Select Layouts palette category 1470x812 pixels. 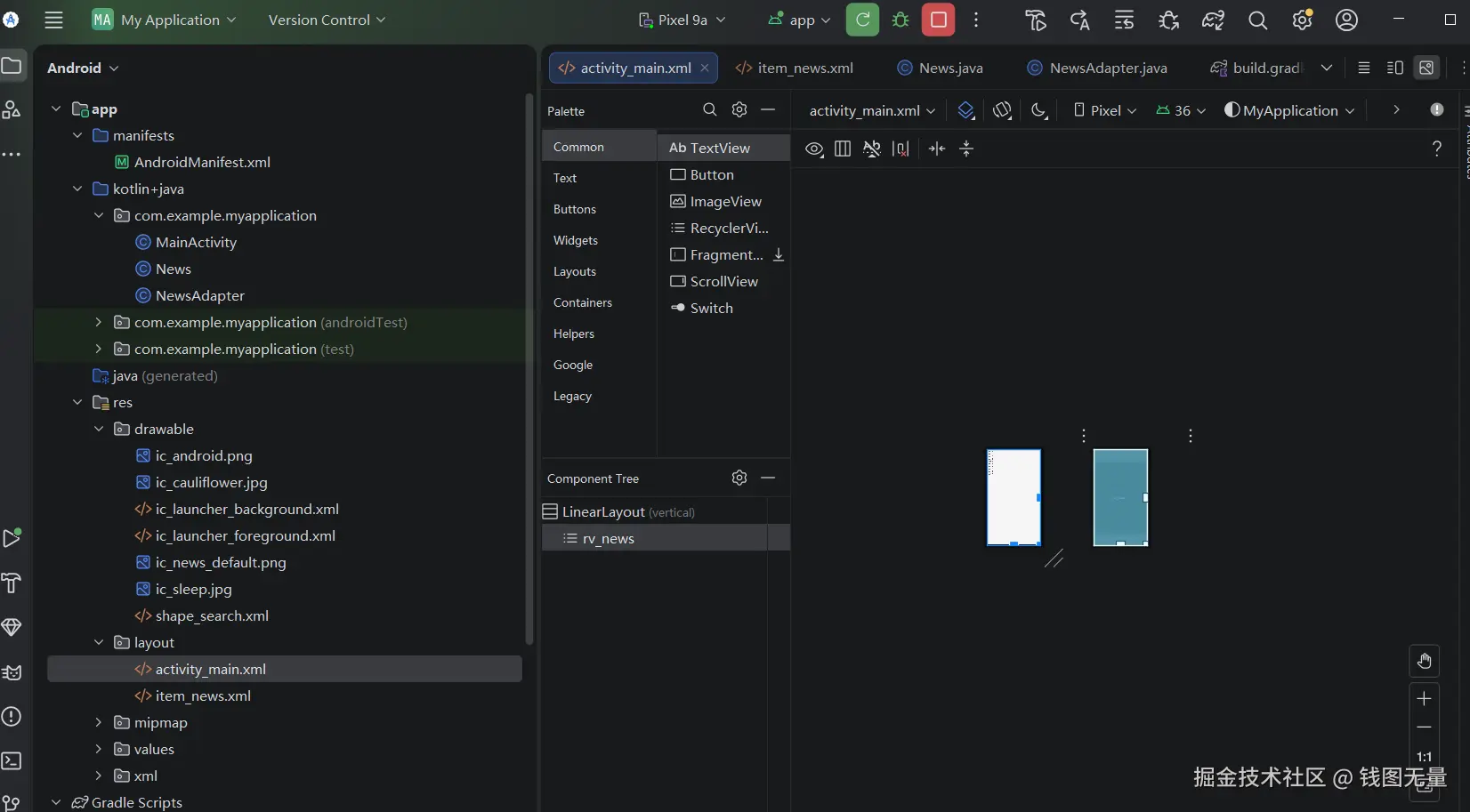(575, 271)
